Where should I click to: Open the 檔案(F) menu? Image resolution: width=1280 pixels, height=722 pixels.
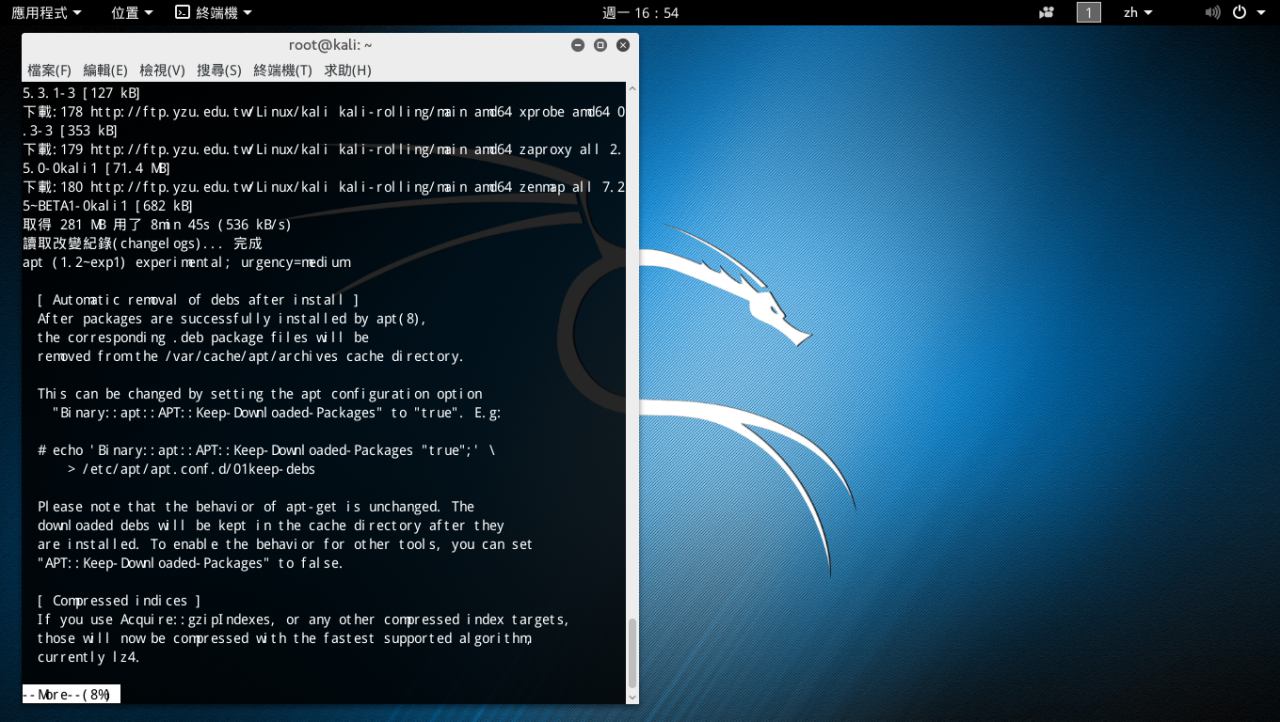pos(49,70)
